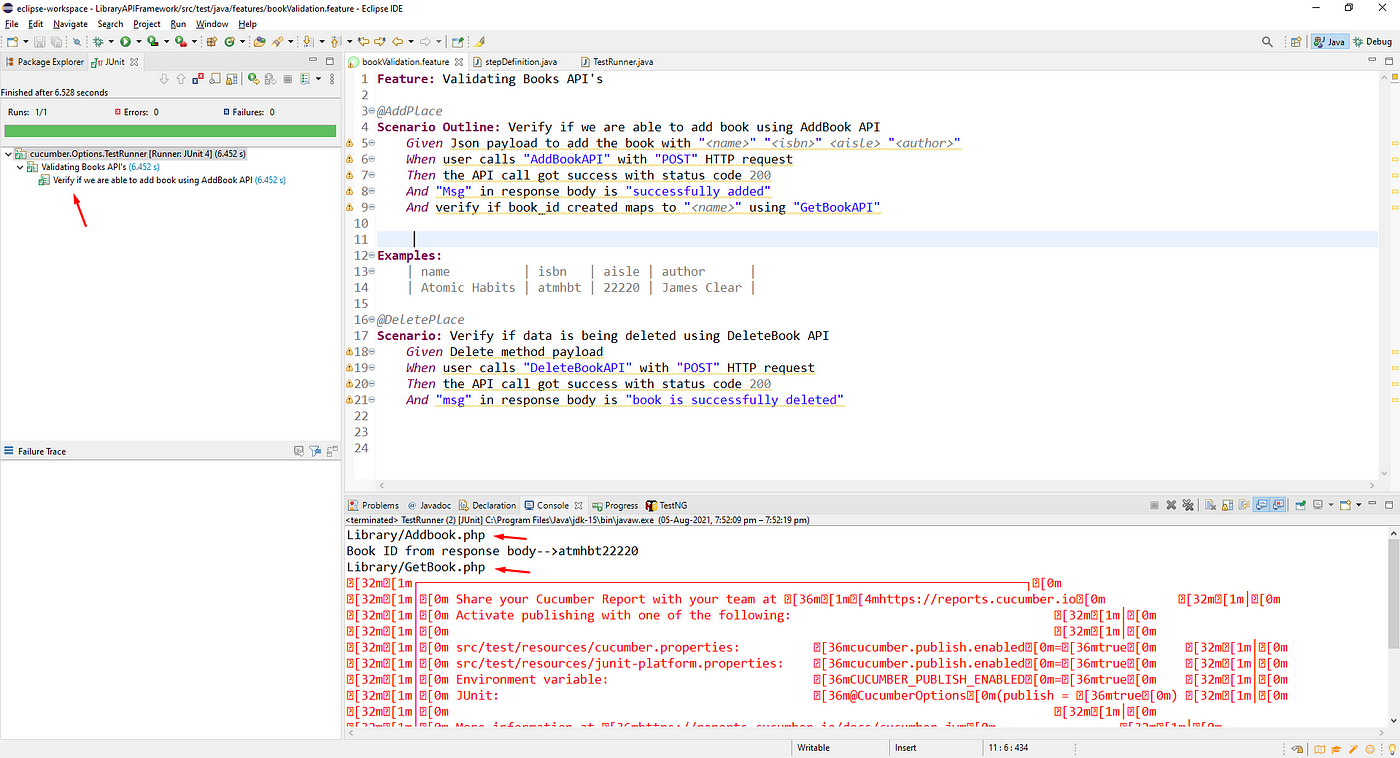Click Previous Annotation arrow in the toolbar
Viewport: 1400px width, 758px height.
tap(335, 42)
